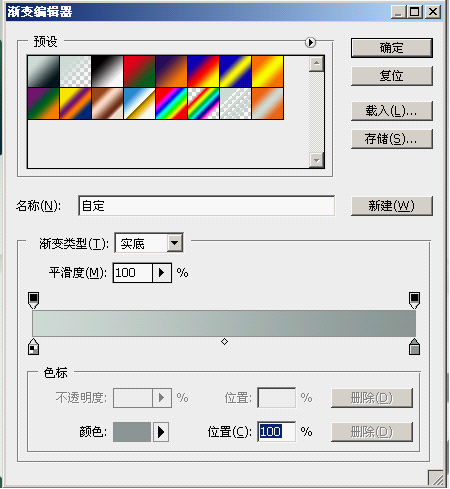Click the right opacity stop above gradient bar
Screen dimensions: 450x489
[x=414, y=300]
